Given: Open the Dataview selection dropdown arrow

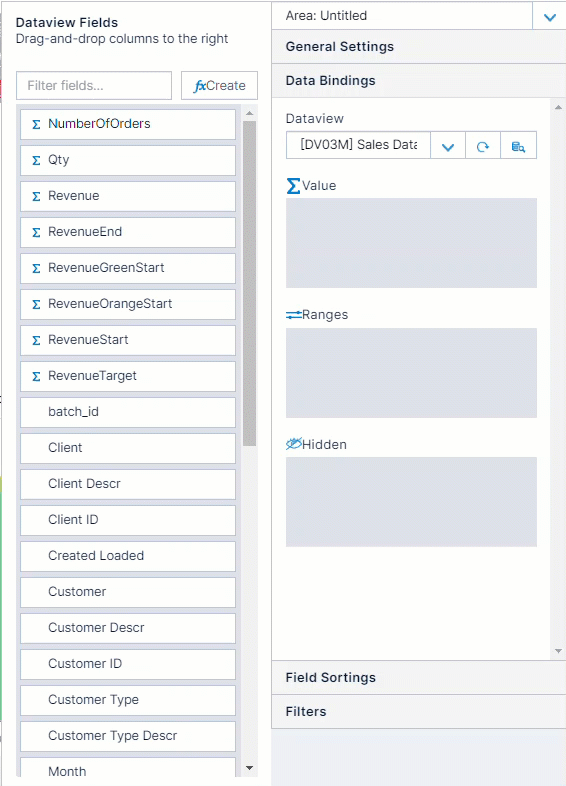Looking at the screenshot, I should 448,146.
